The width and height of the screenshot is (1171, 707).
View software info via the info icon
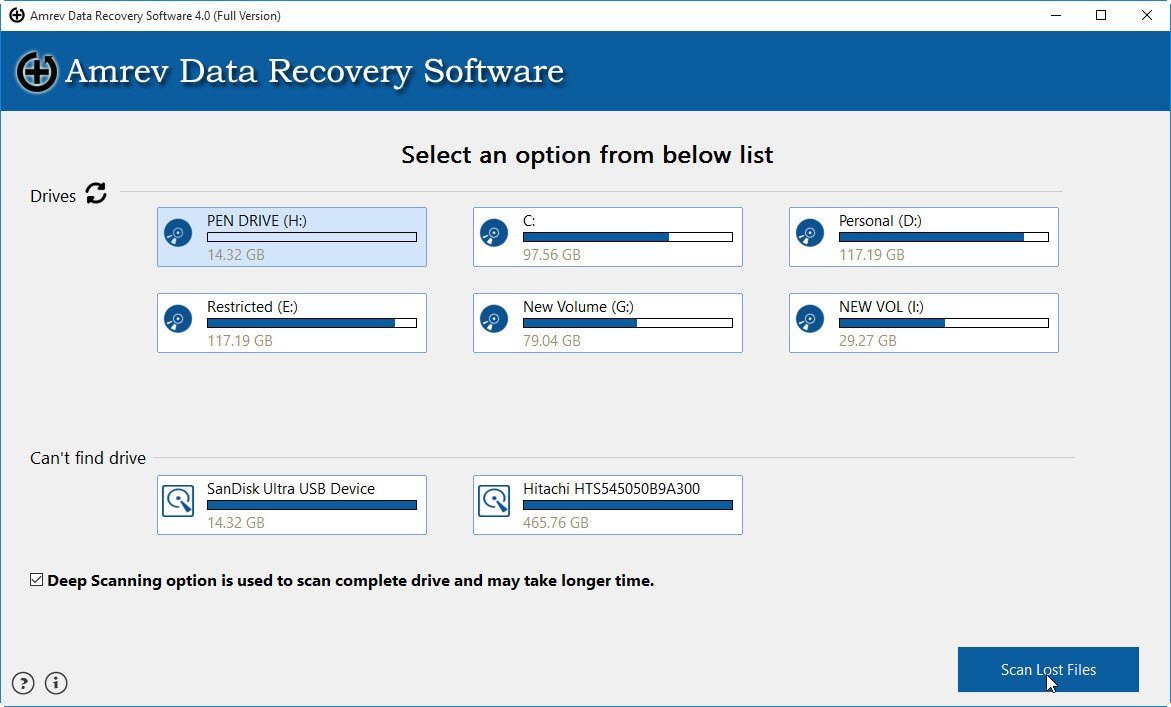[x=56, y=683]
